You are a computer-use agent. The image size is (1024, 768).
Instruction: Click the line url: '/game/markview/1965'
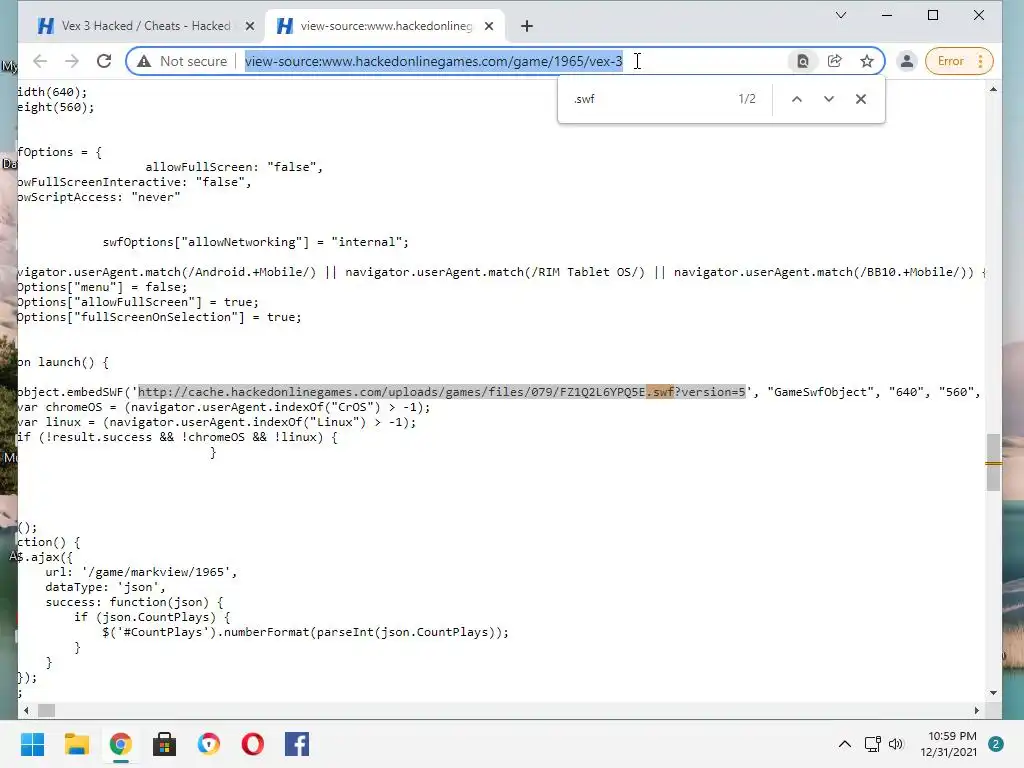point(141,572)
